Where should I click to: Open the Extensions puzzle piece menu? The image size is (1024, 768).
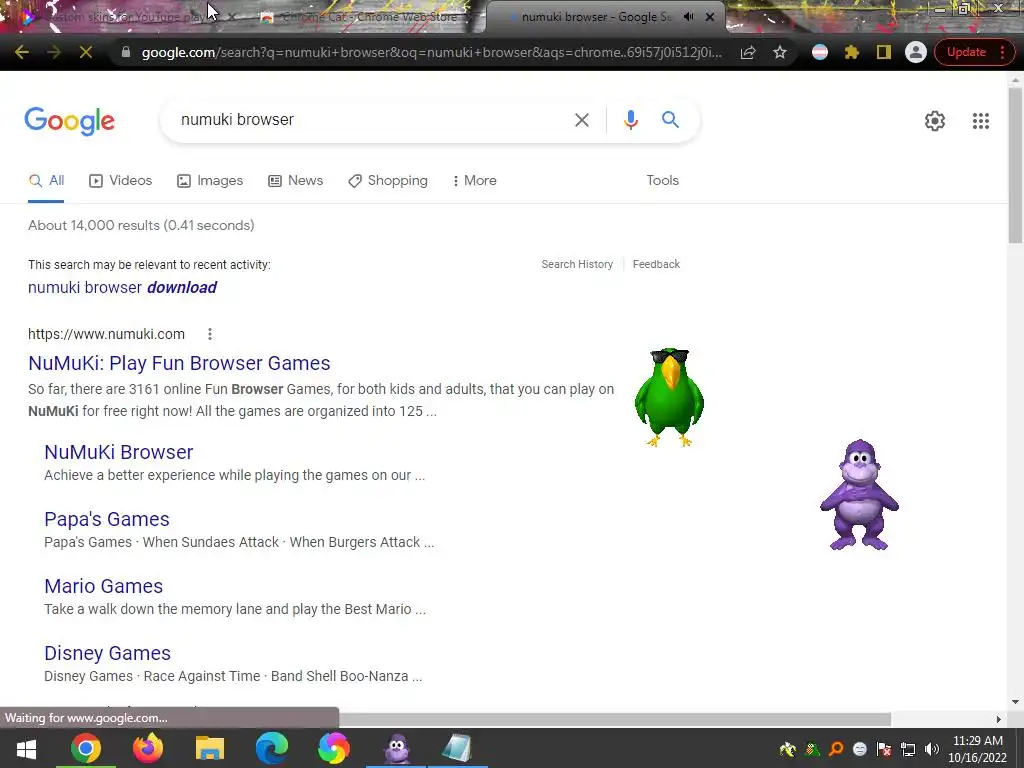852,52
